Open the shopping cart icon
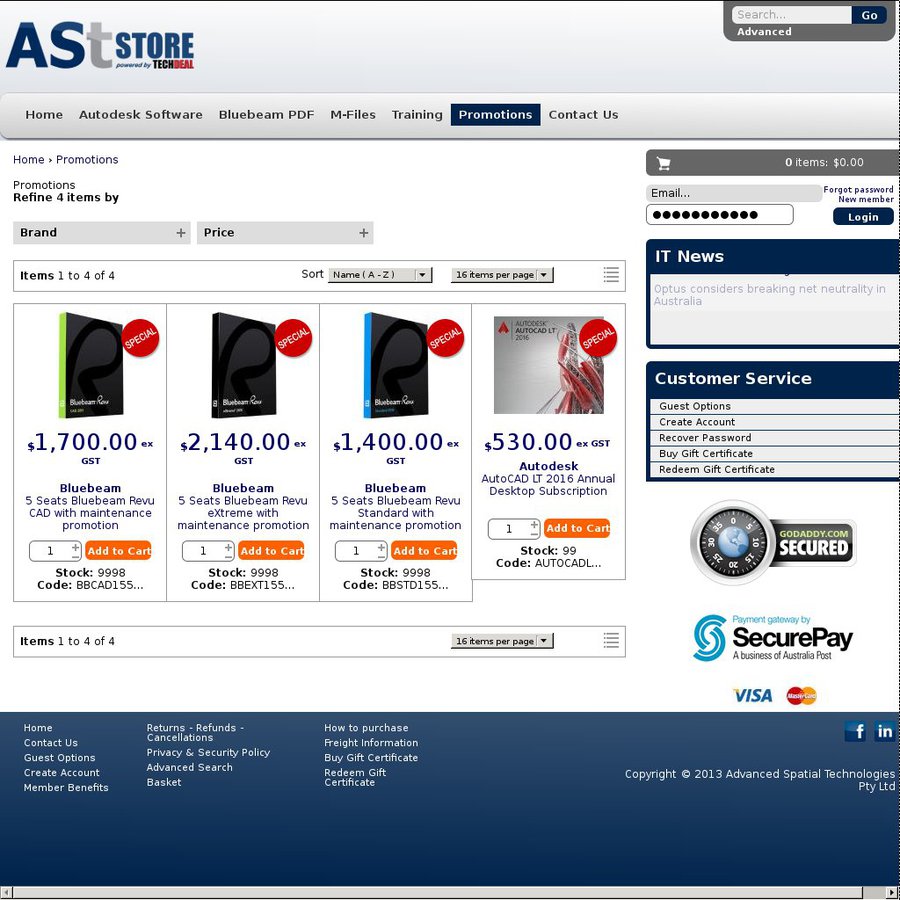The image size is (900, 900). tap(664, 164)
